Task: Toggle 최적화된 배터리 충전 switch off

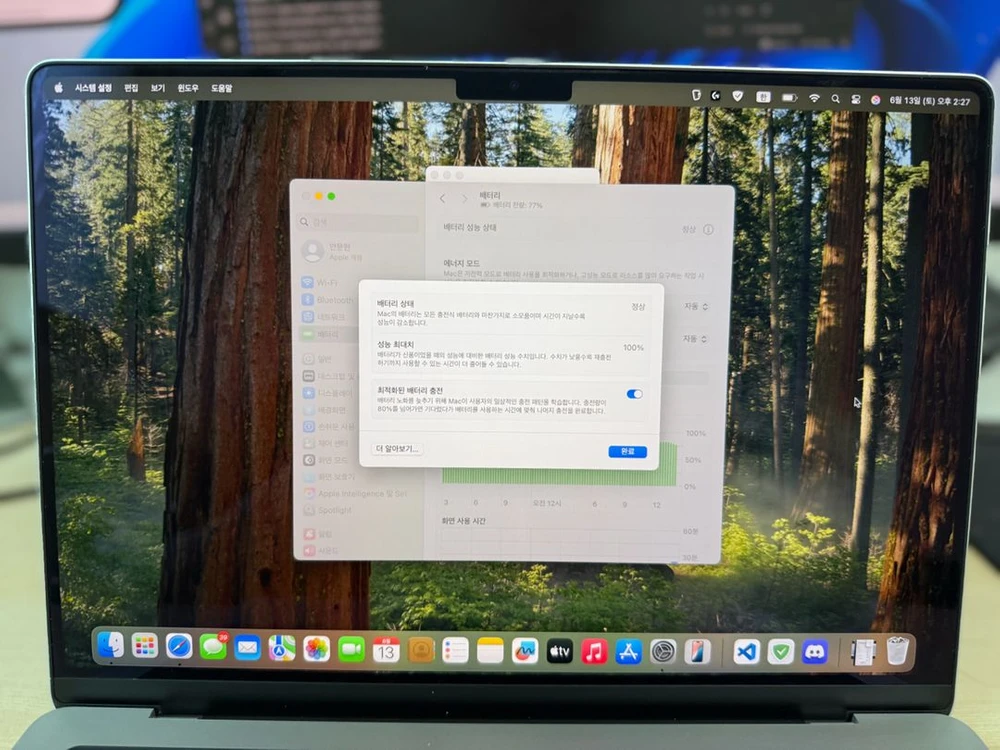Action: [x=634, y=394]
